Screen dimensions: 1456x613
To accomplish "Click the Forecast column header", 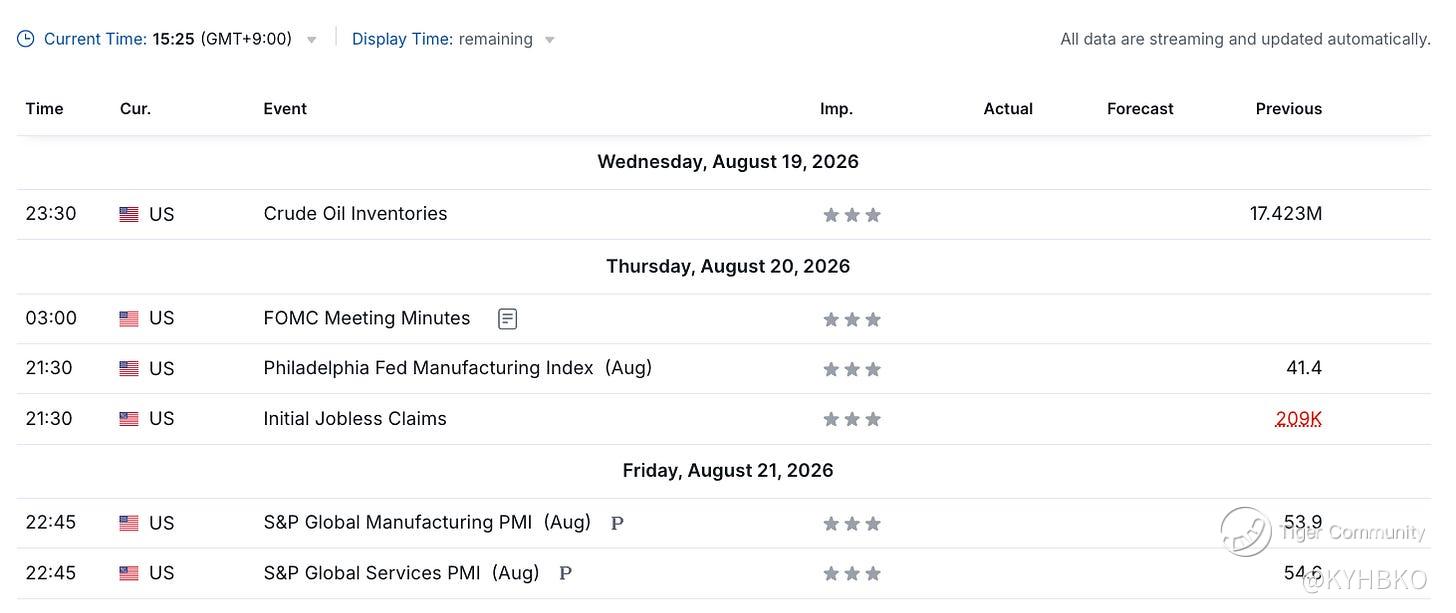I will (1140, 109).
